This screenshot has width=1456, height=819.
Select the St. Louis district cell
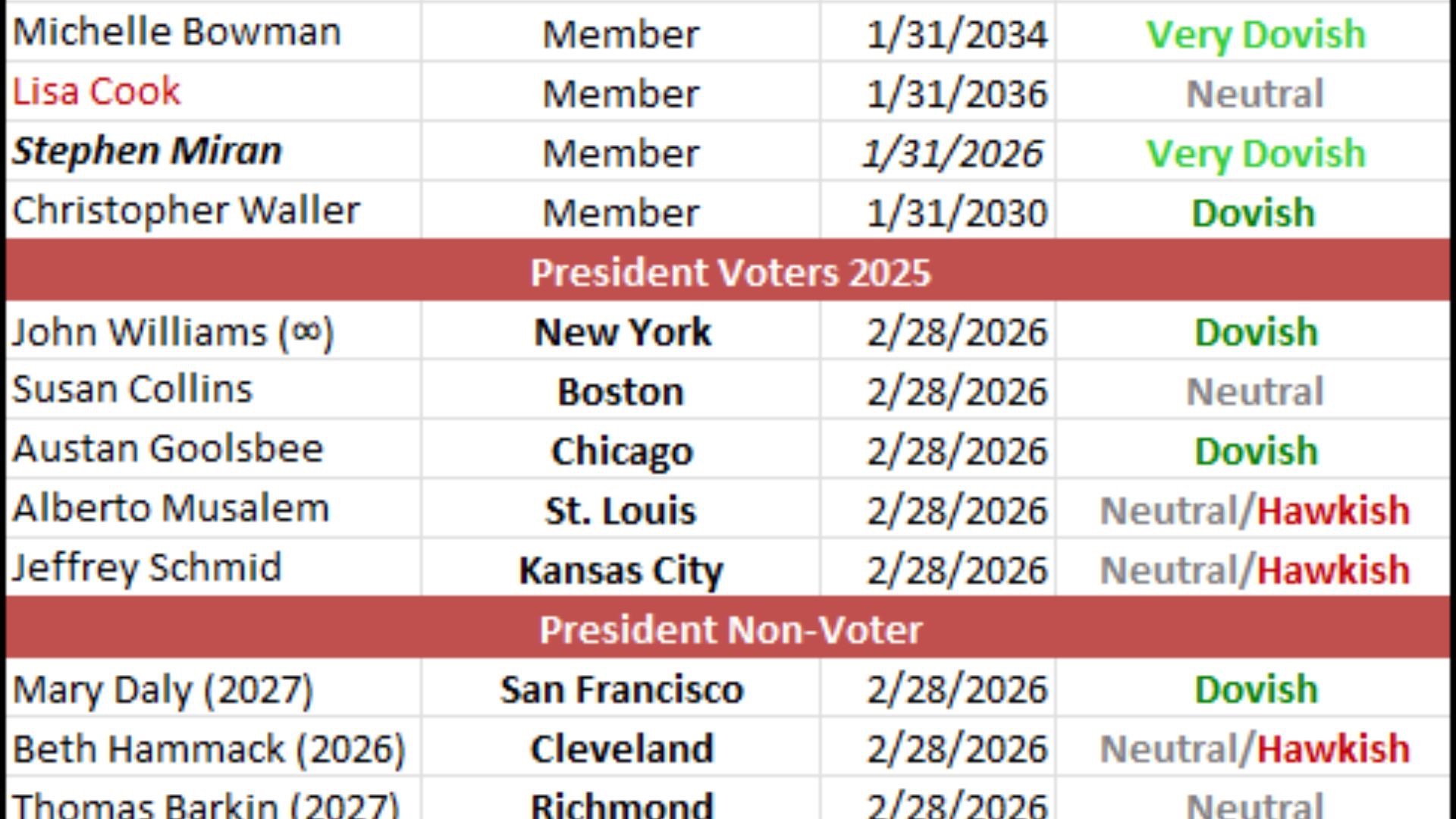tap(620, 510)
